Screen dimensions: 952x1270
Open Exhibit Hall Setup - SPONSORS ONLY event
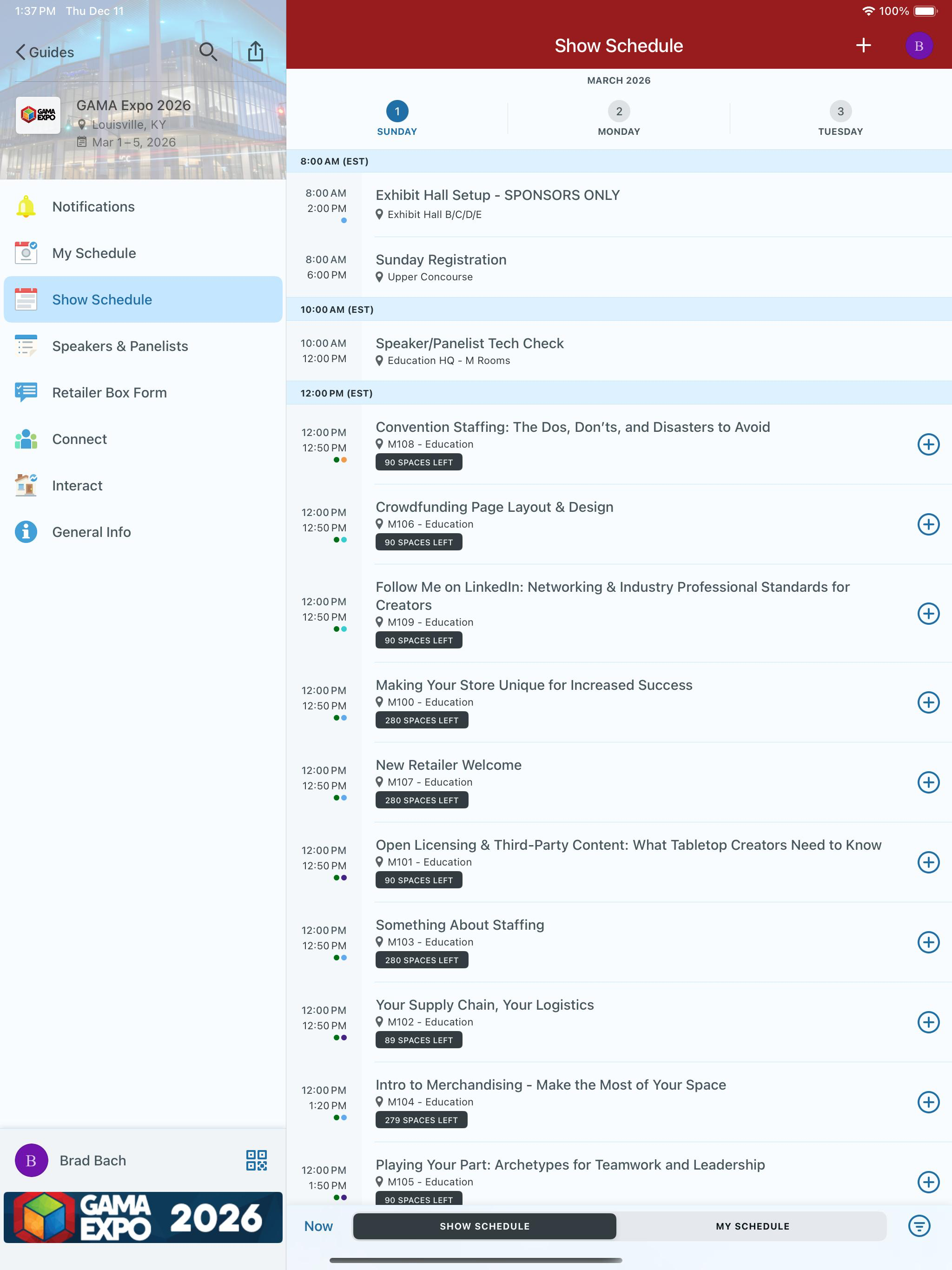[619, 205]
